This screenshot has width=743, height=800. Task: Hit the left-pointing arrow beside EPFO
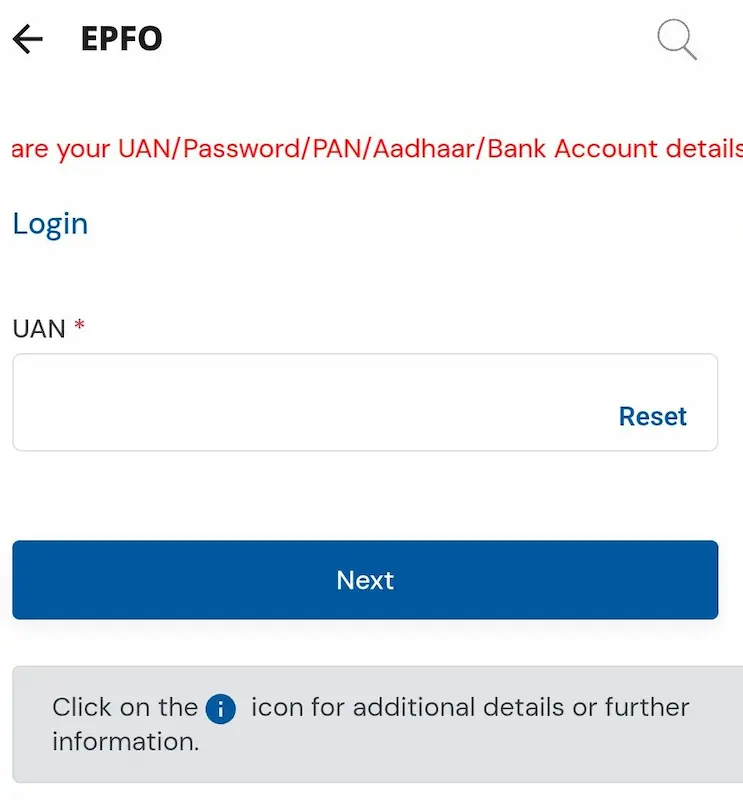27,38
